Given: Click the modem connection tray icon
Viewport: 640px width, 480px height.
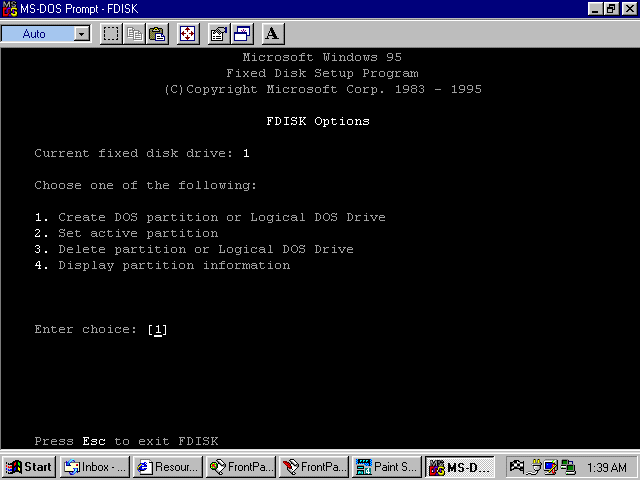Looking at the screenshot, I should pyautogui.click(x=534, y=467).
